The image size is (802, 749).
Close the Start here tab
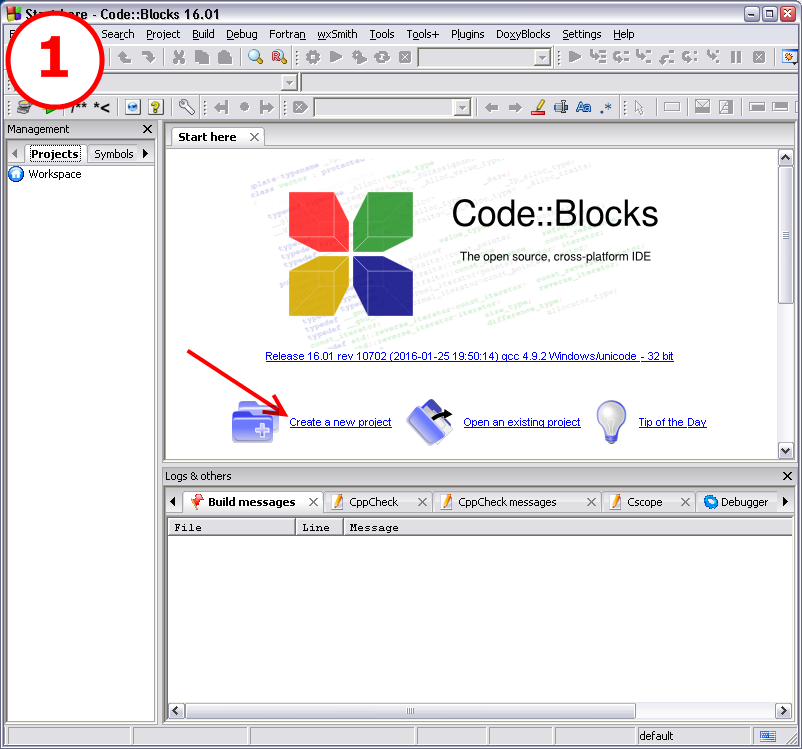click(254, 137)
